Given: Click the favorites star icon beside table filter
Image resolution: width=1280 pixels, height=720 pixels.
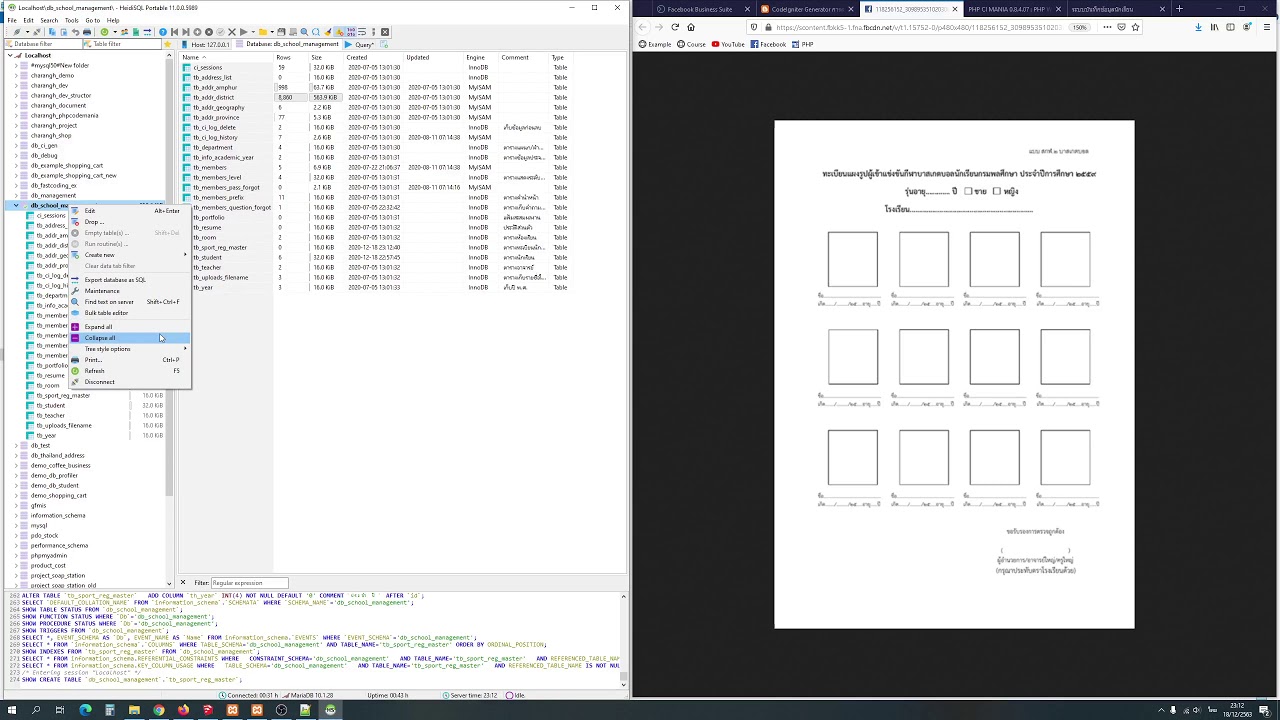Looking at the screenshot, I should [x=168, y=44].
